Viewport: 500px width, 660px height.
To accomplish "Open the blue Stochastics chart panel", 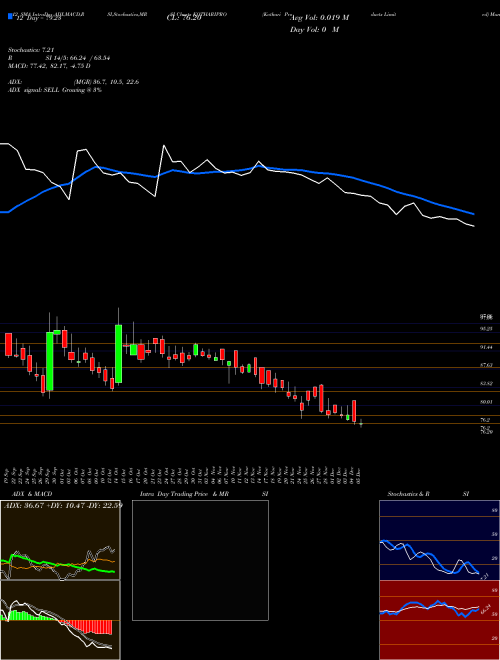I will 439,540.
